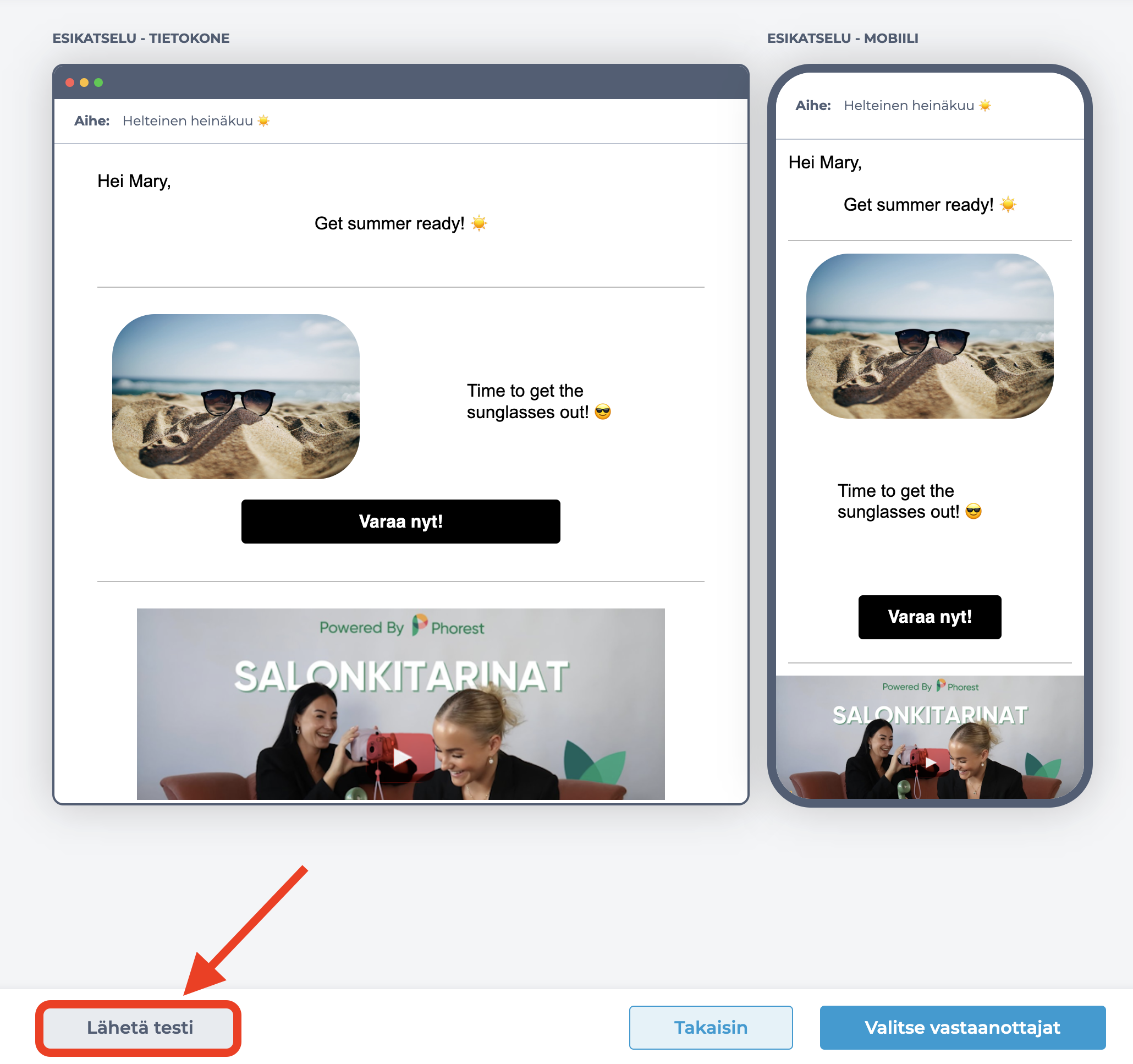1133x1064 pixels.
Task: Click the Lähetä testi button
Action: point(139,1028)
